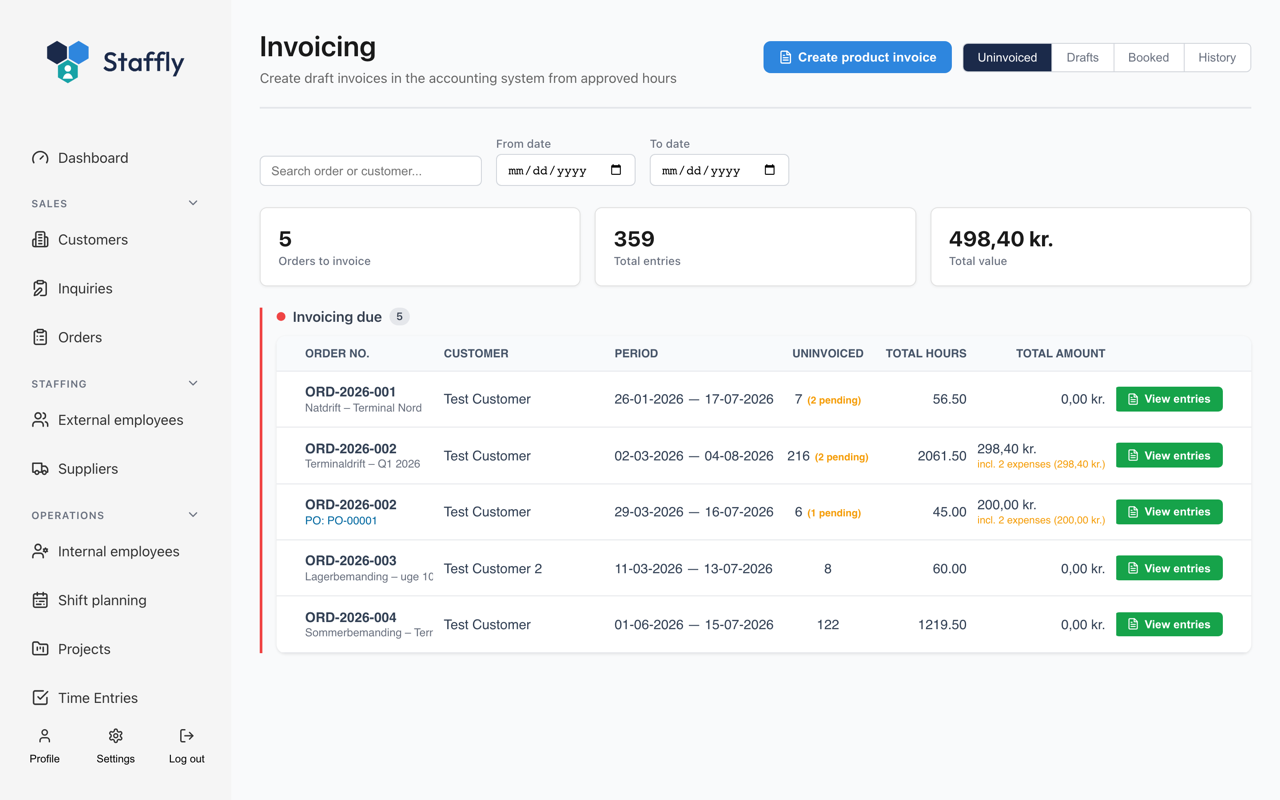View entries for the PO-00001 order
Screen dimensions: 1280x800
pos(1169,512)
